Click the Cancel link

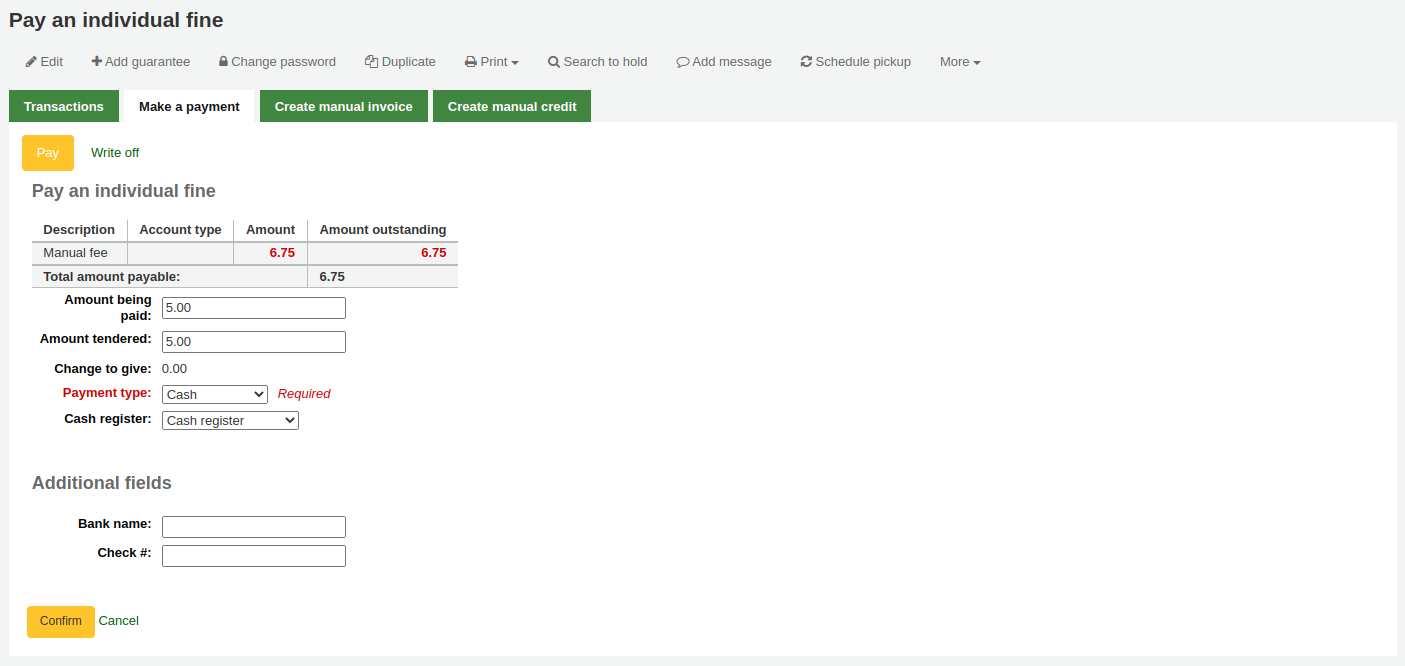point(119,621)
